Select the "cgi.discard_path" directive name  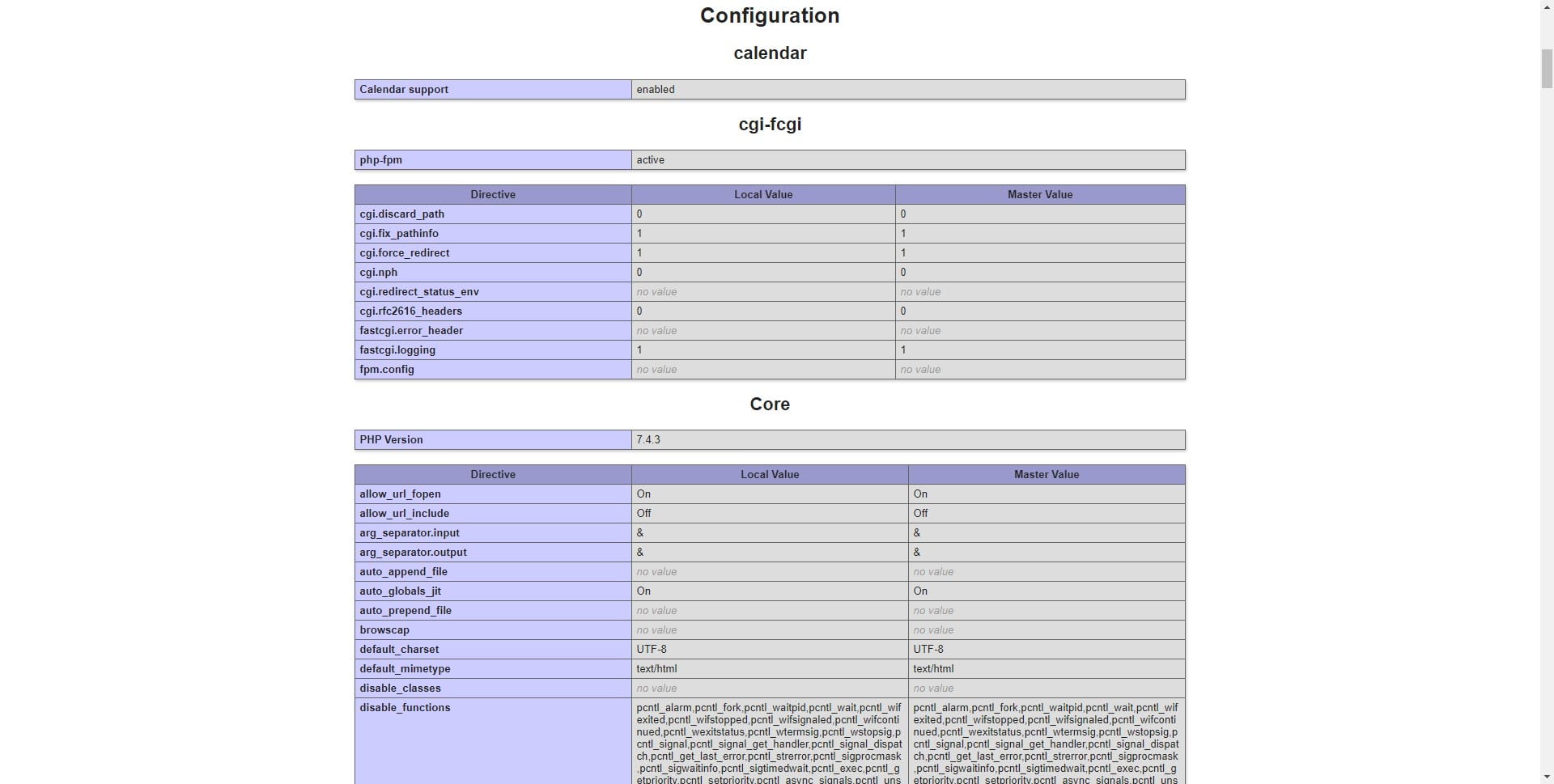tap(401, 214)
